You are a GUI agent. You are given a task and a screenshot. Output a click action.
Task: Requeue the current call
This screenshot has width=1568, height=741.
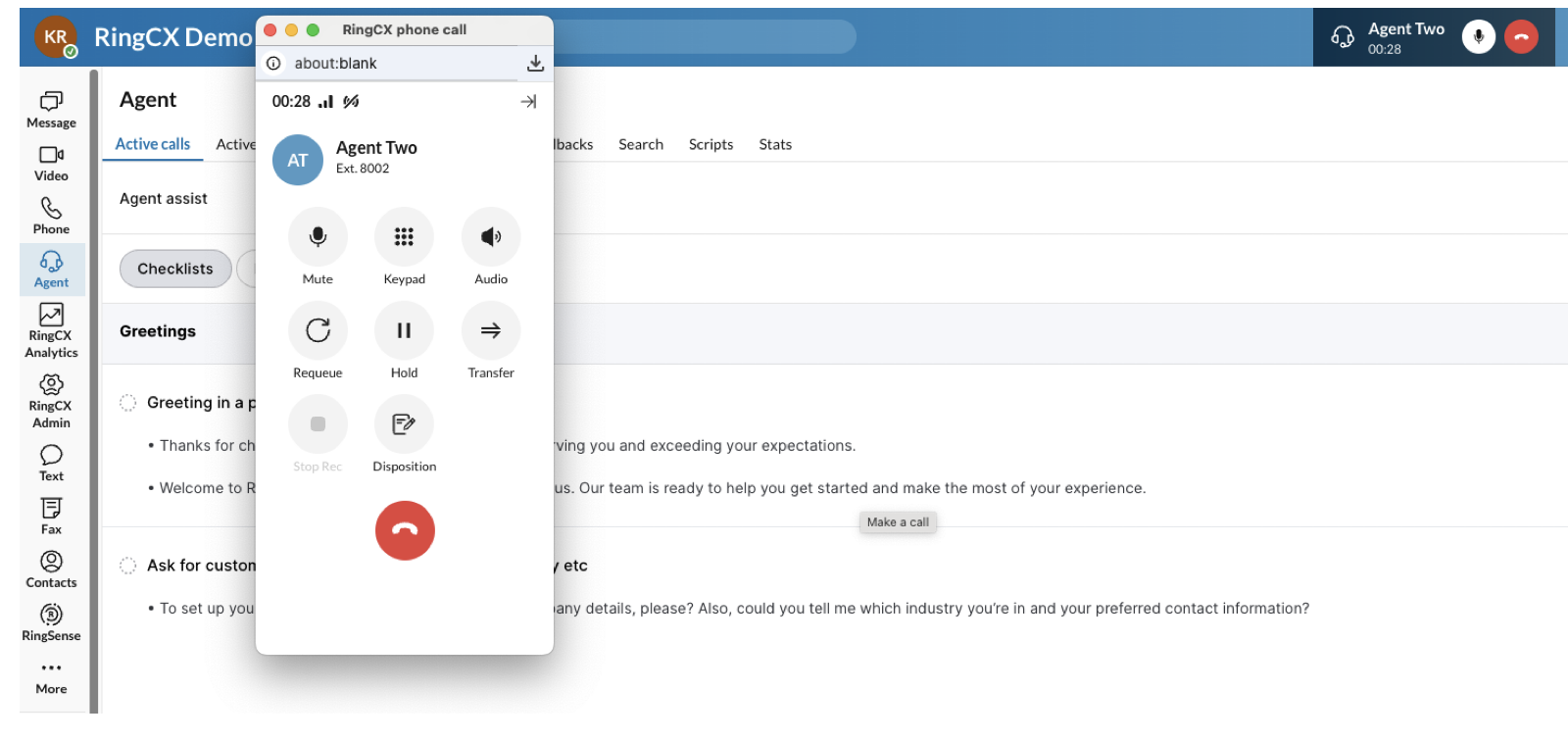coord(318,330)
